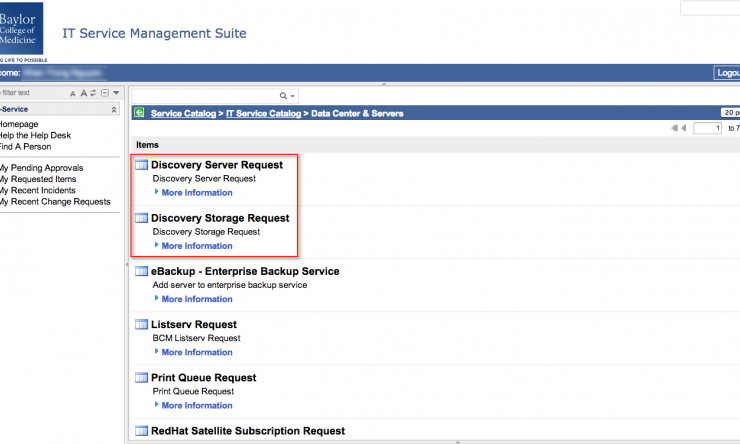
Task: Click the eBackup item icon
Action: coord(142,271)
